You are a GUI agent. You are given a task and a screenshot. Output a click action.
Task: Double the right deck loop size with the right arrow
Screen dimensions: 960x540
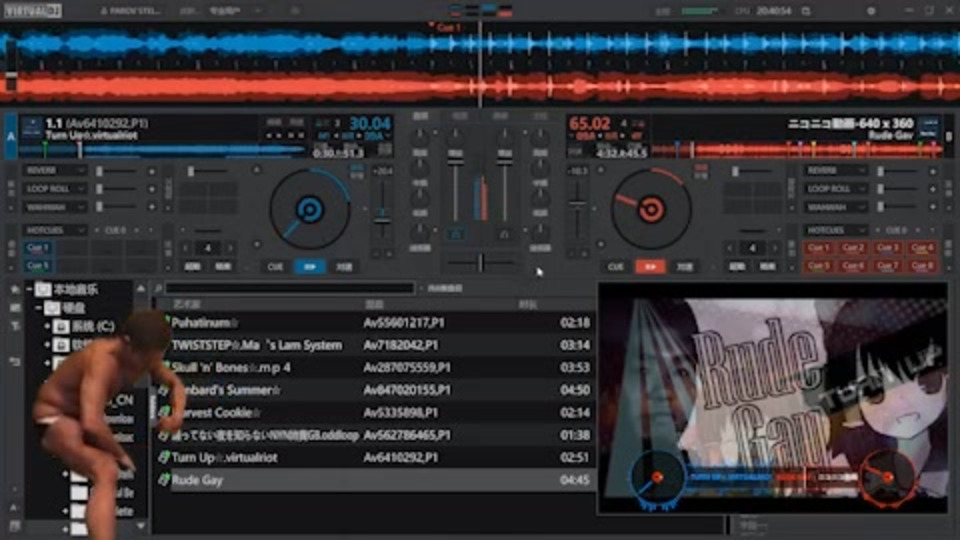(x=774, y=248)
